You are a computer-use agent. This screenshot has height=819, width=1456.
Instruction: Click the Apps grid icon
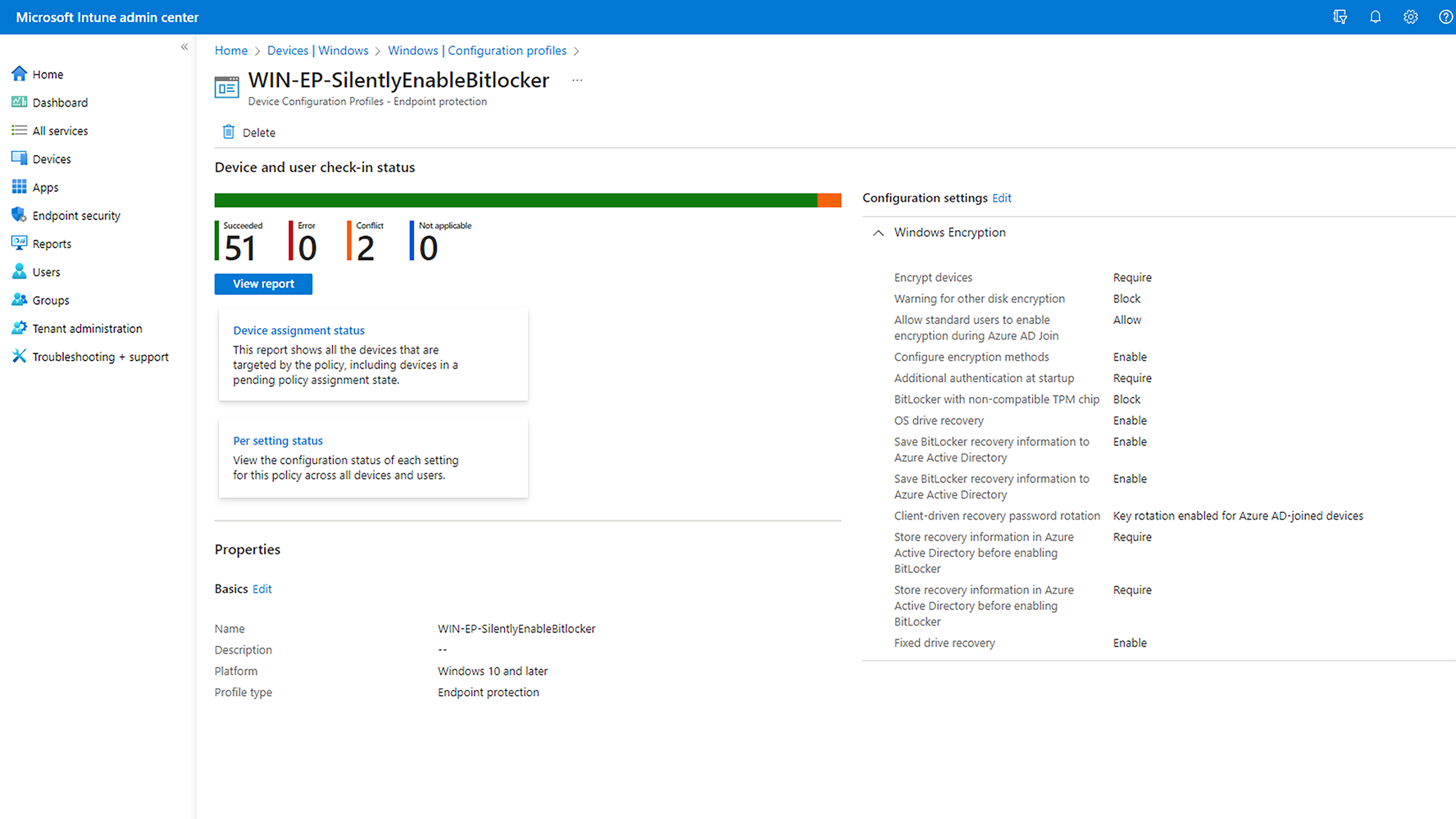(19, 187)
